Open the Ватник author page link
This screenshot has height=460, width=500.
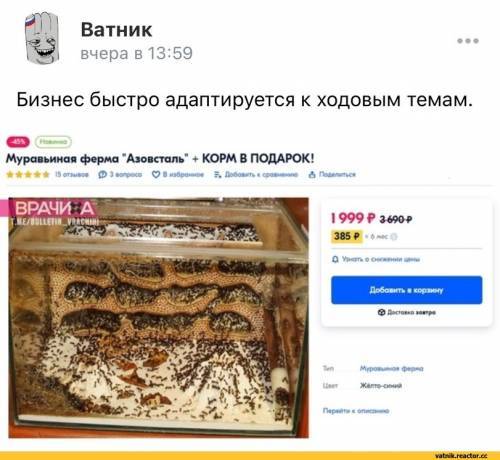[x=116, y=29]
